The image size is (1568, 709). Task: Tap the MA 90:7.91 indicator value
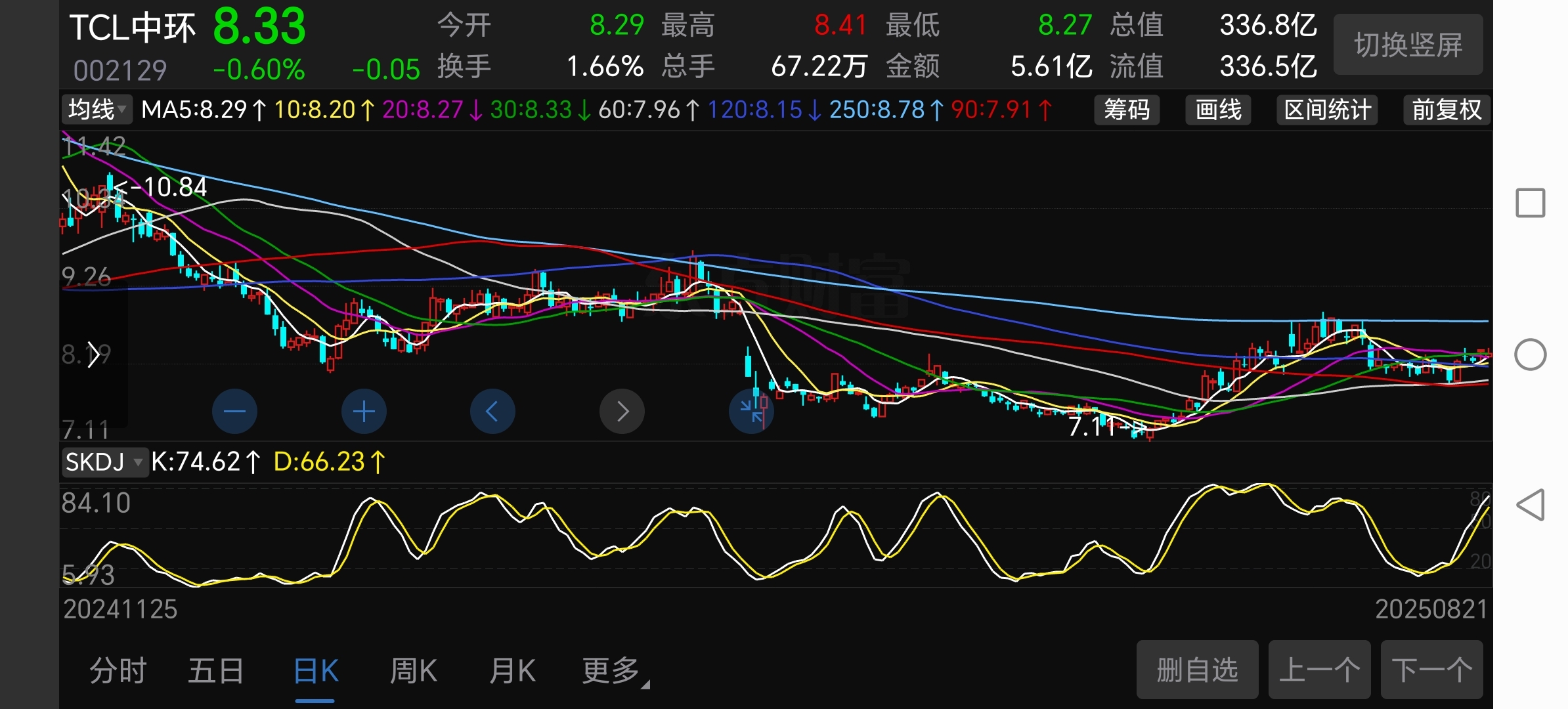point(1002,110)
